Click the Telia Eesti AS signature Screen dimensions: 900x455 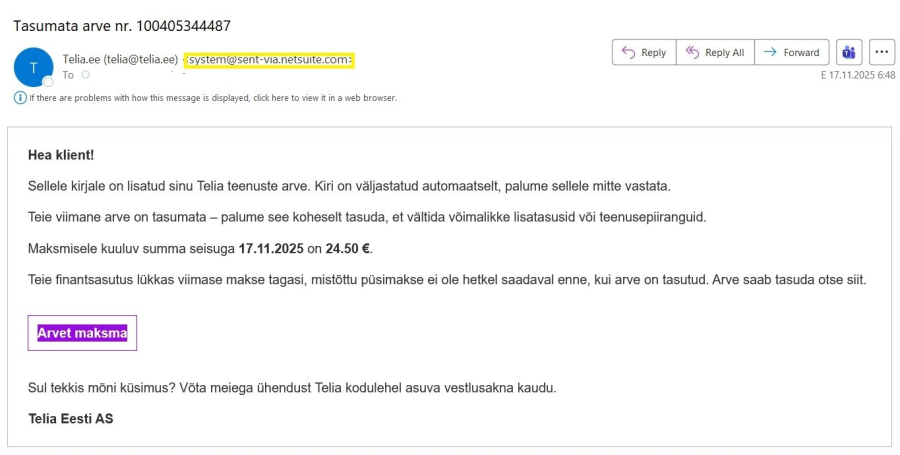point(71,419)
